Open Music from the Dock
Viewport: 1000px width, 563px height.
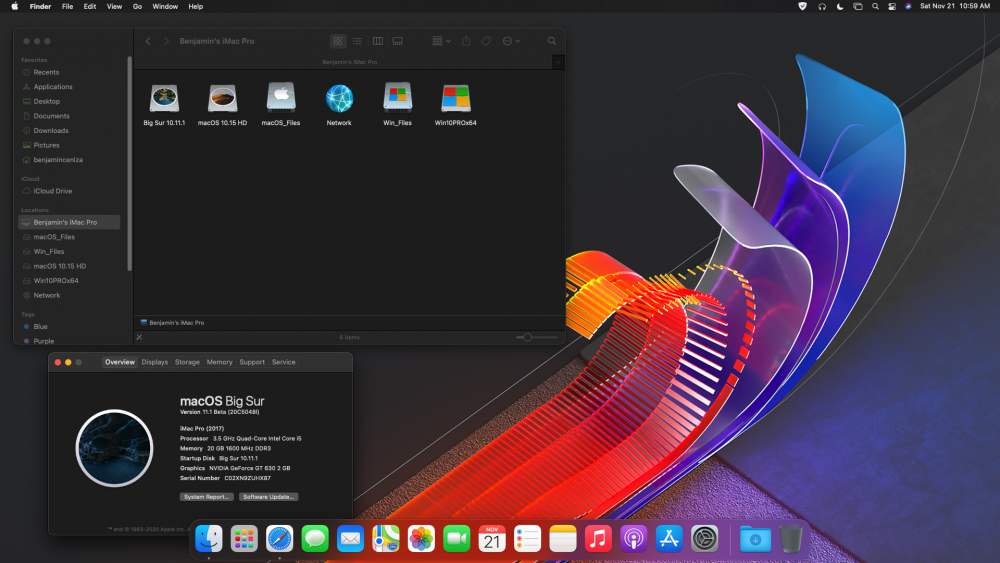point(598,539)
